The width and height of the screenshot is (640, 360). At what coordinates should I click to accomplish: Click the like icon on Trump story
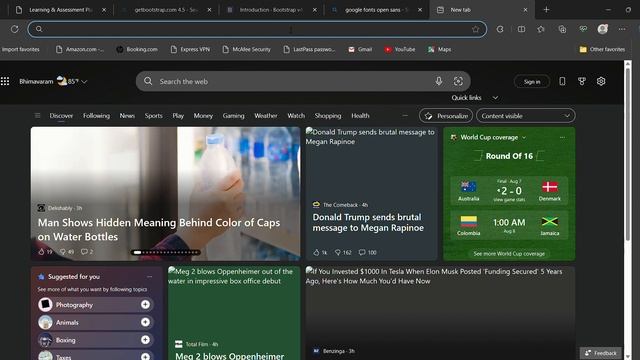[x=316, y=253]
